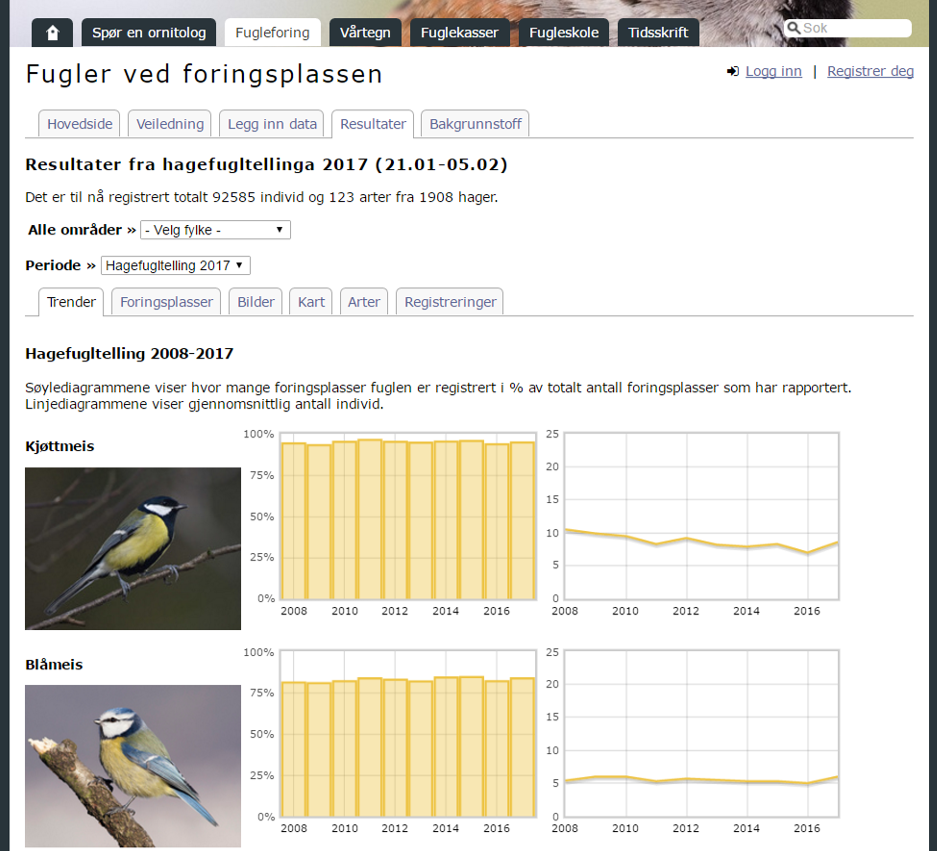Screen dimensions: 937x851
Task: Switch to the Foringsplasser sub-tab
Action: click(x=166, y=302)
